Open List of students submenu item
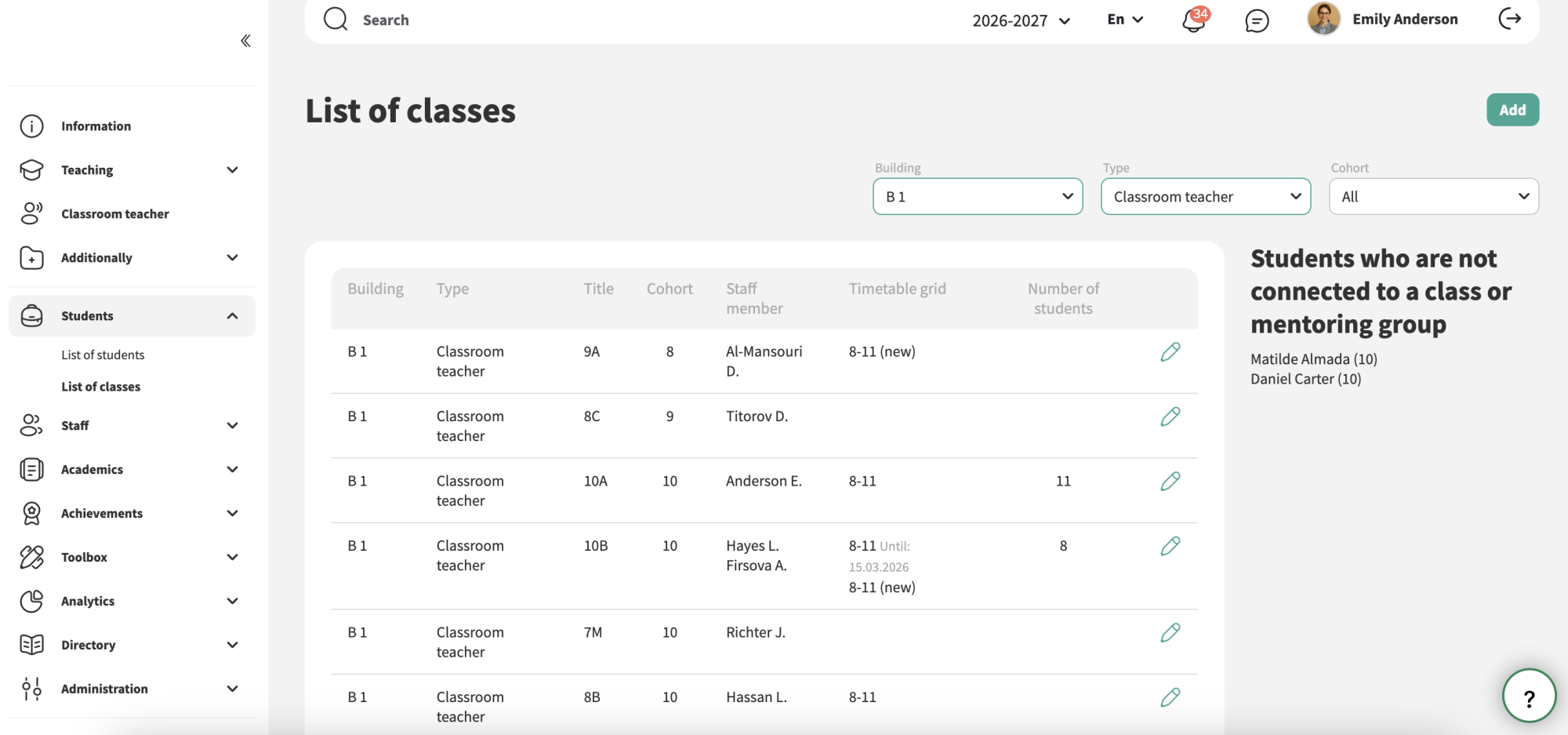The height and width of the screenshot is (735, 1568). click(x=103, y=355)
